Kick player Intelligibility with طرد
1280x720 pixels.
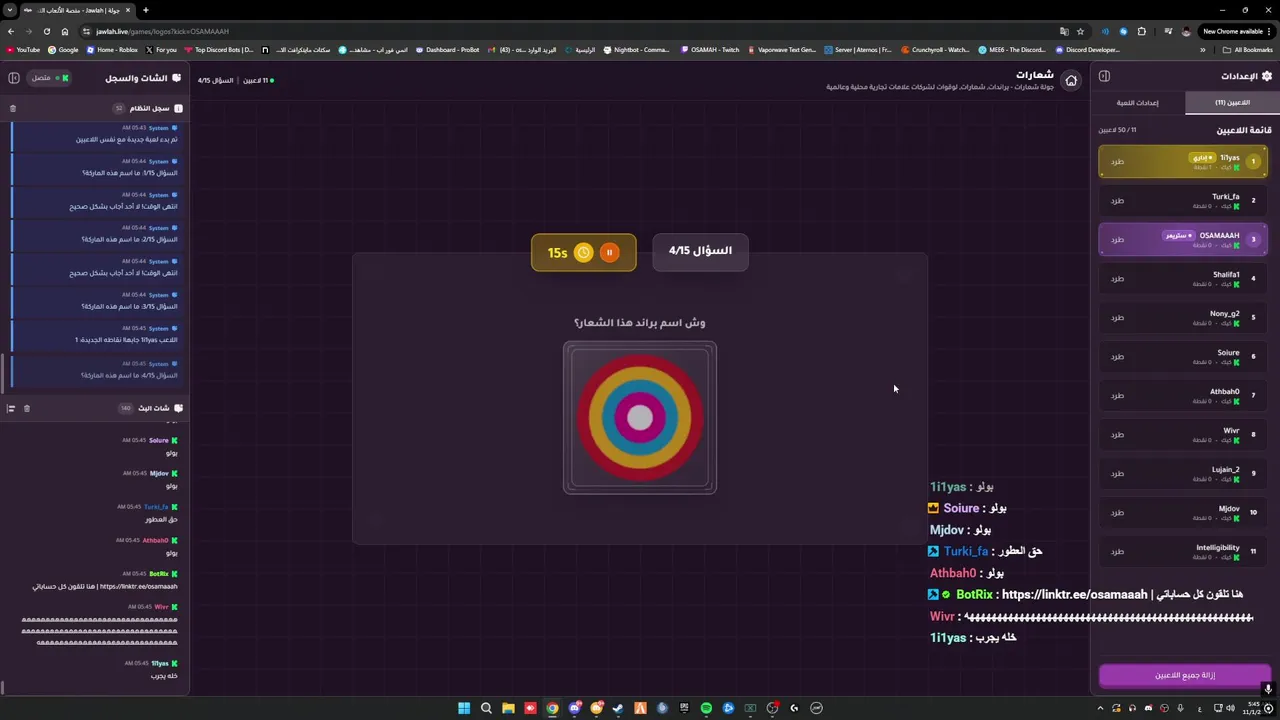pos(1117,552)
